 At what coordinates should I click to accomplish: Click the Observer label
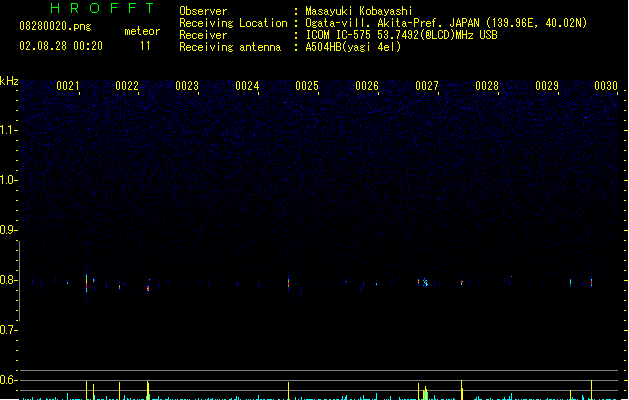pyautogui.click(x=203, y=11)
